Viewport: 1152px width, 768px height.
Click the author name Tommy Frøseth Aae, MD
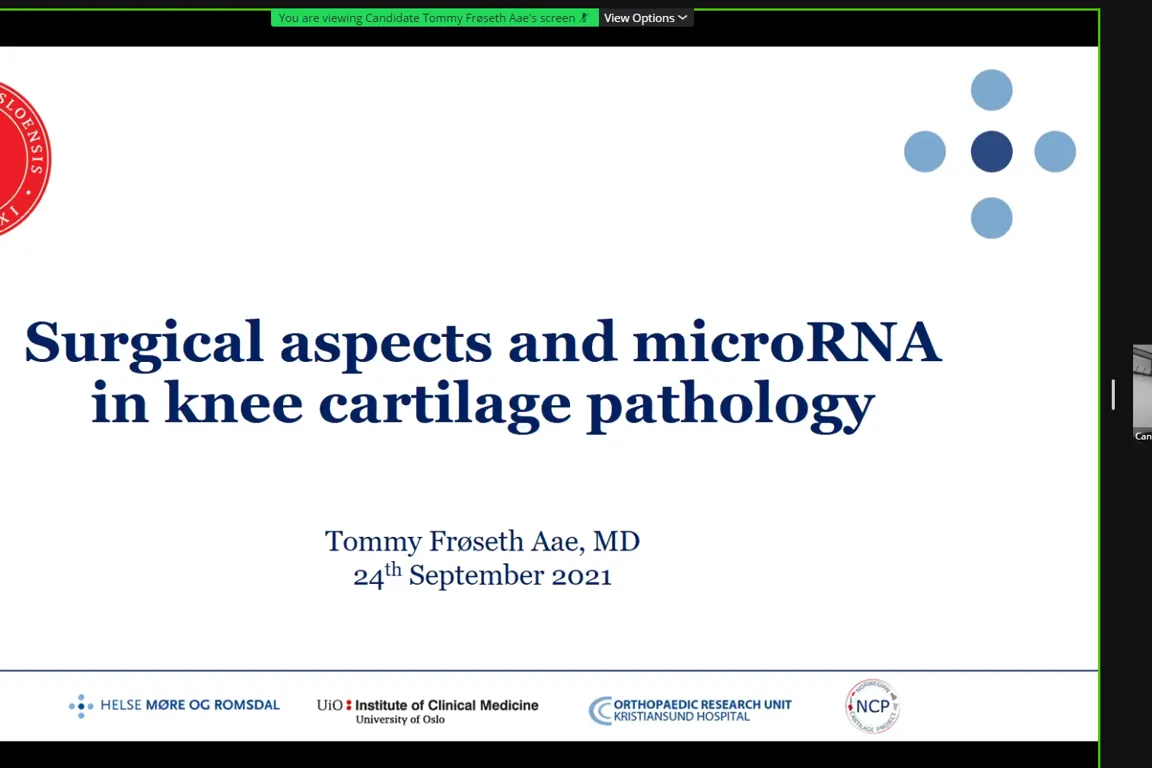click(x=482, y=541)
